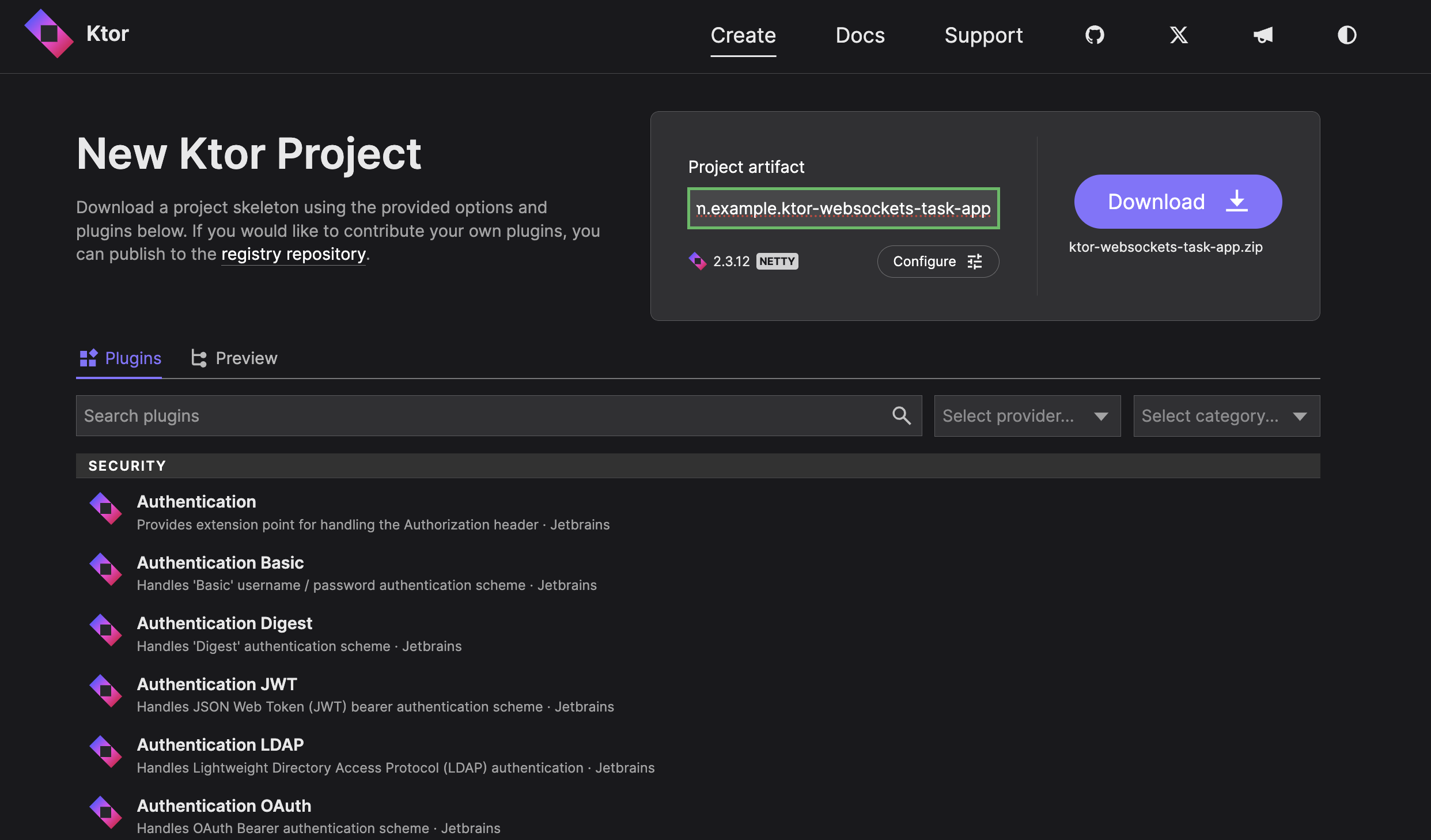The image size is (1431, 840).
Task: Focus the Search plugins field
Action: 499,415
